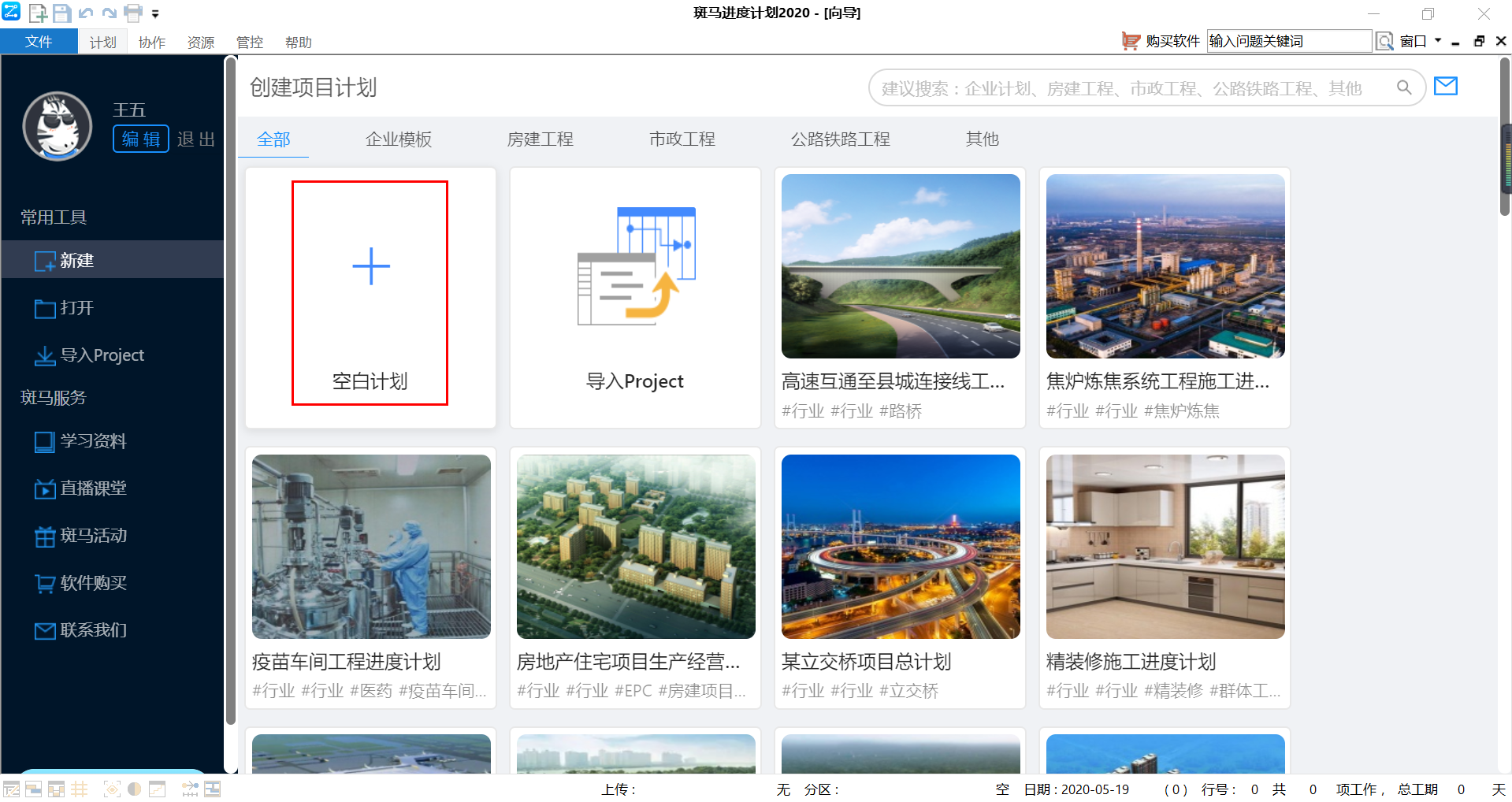Click the new document icon in quick toolbar

click(x=36, y=13)
